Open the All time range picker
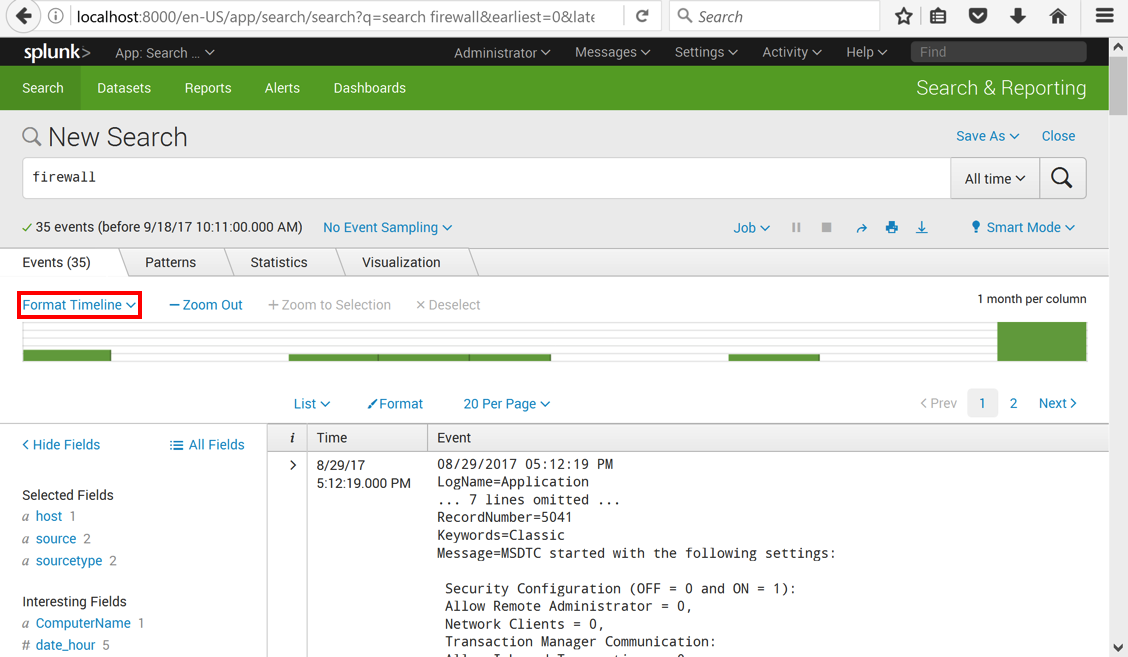 click(x=995, y=178)
